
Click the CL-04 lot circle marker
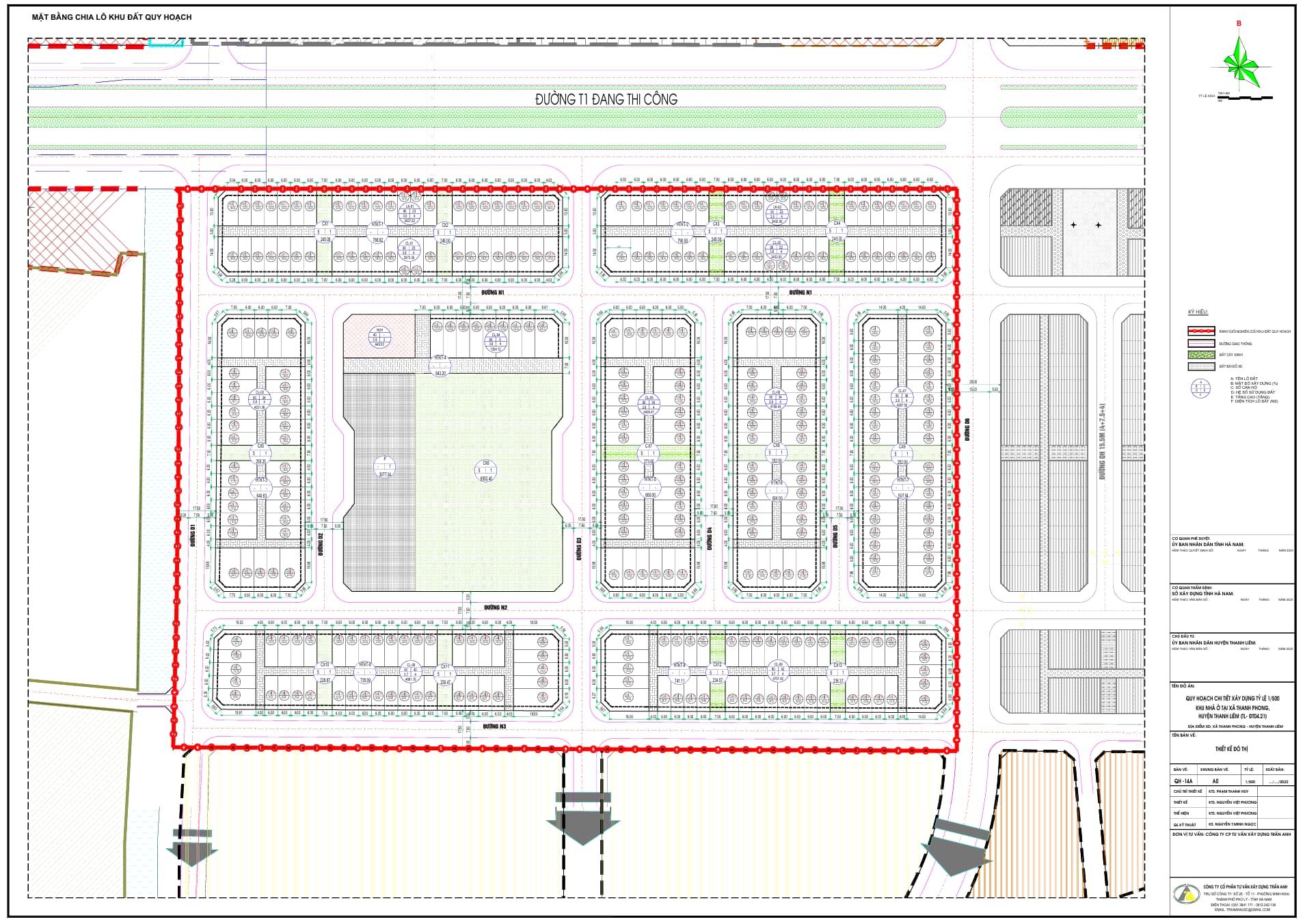pos(496,340)
